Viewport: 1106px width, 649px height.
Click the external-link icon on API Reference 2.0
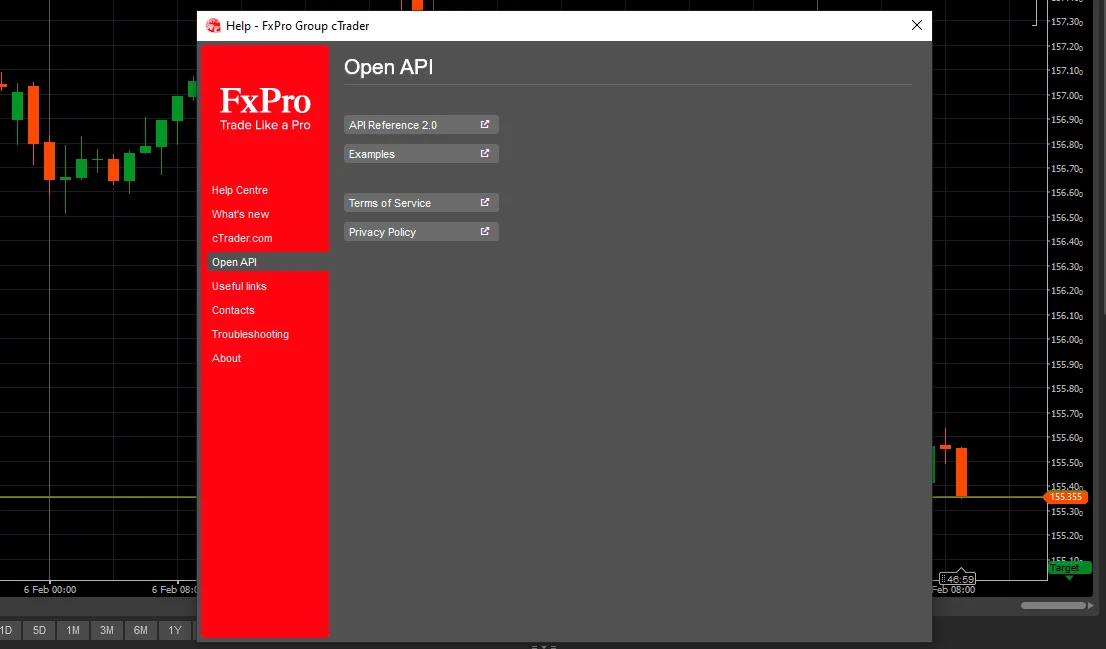(487, 124)
